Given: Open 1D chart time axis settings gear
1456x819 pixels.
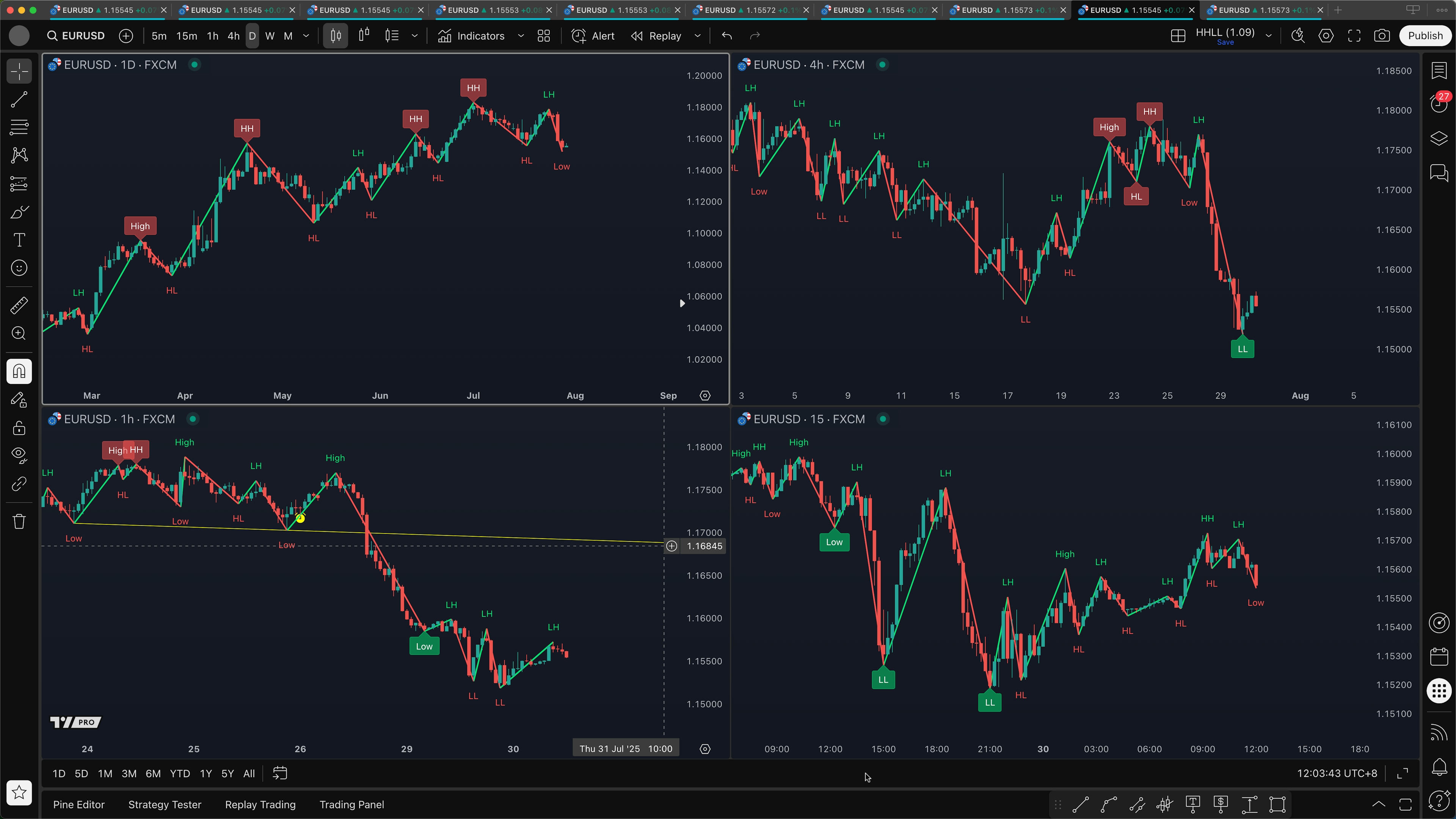Looking at the screenshot, I should tap(705, 395).
